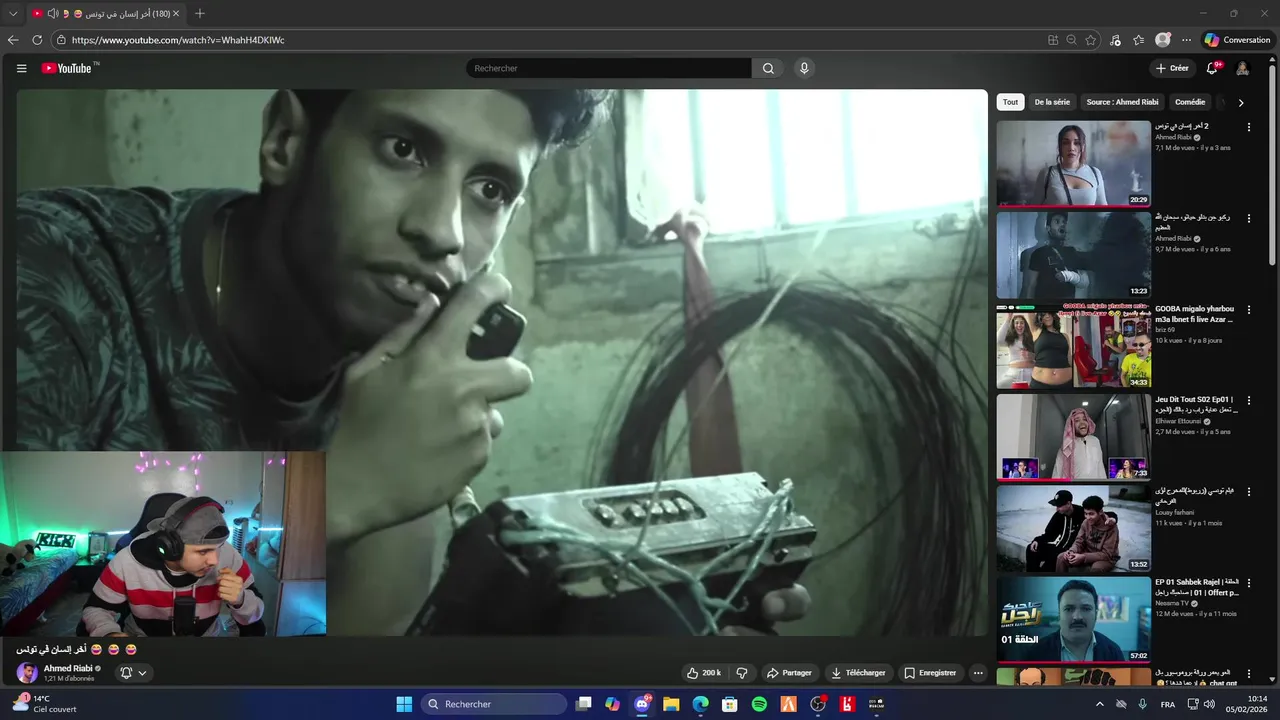Viewport: 1280px width, 720px height.
Task: Open Discord from the taskbar
Action: click(x=642, y=704)
